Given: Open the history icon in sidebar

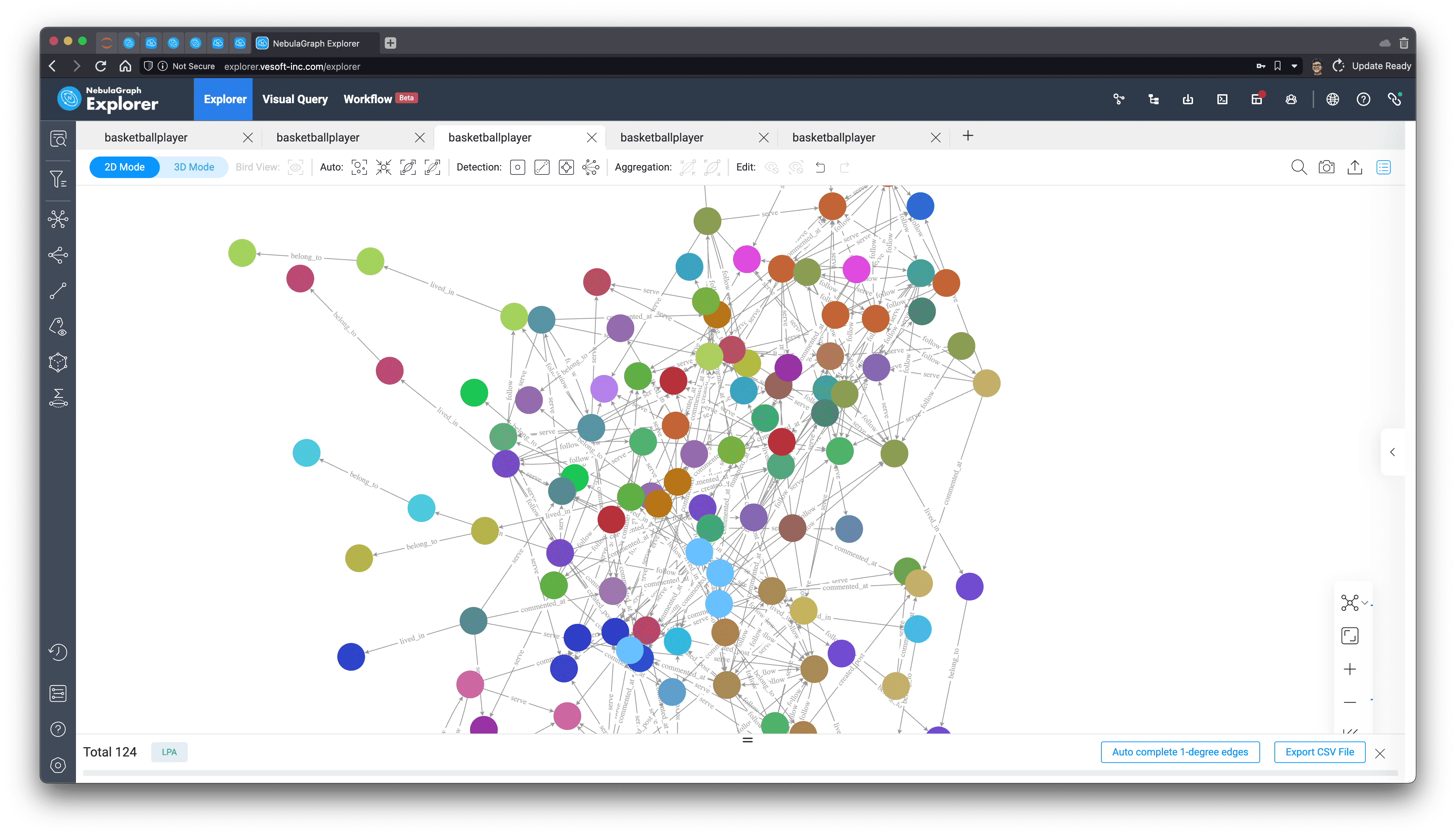Looking at the screenshot, I should pos(58,652).
